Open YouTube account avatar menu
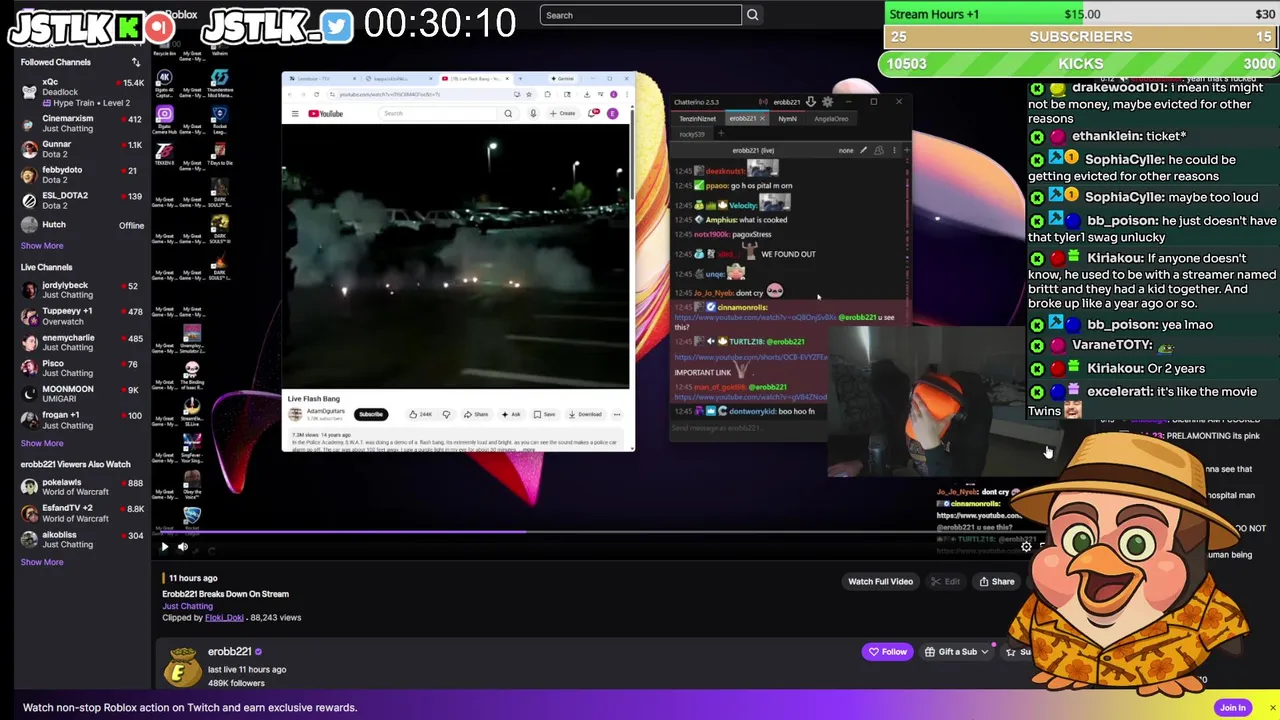This screenshot has height=720, width=1280. [x=613, y=113]
